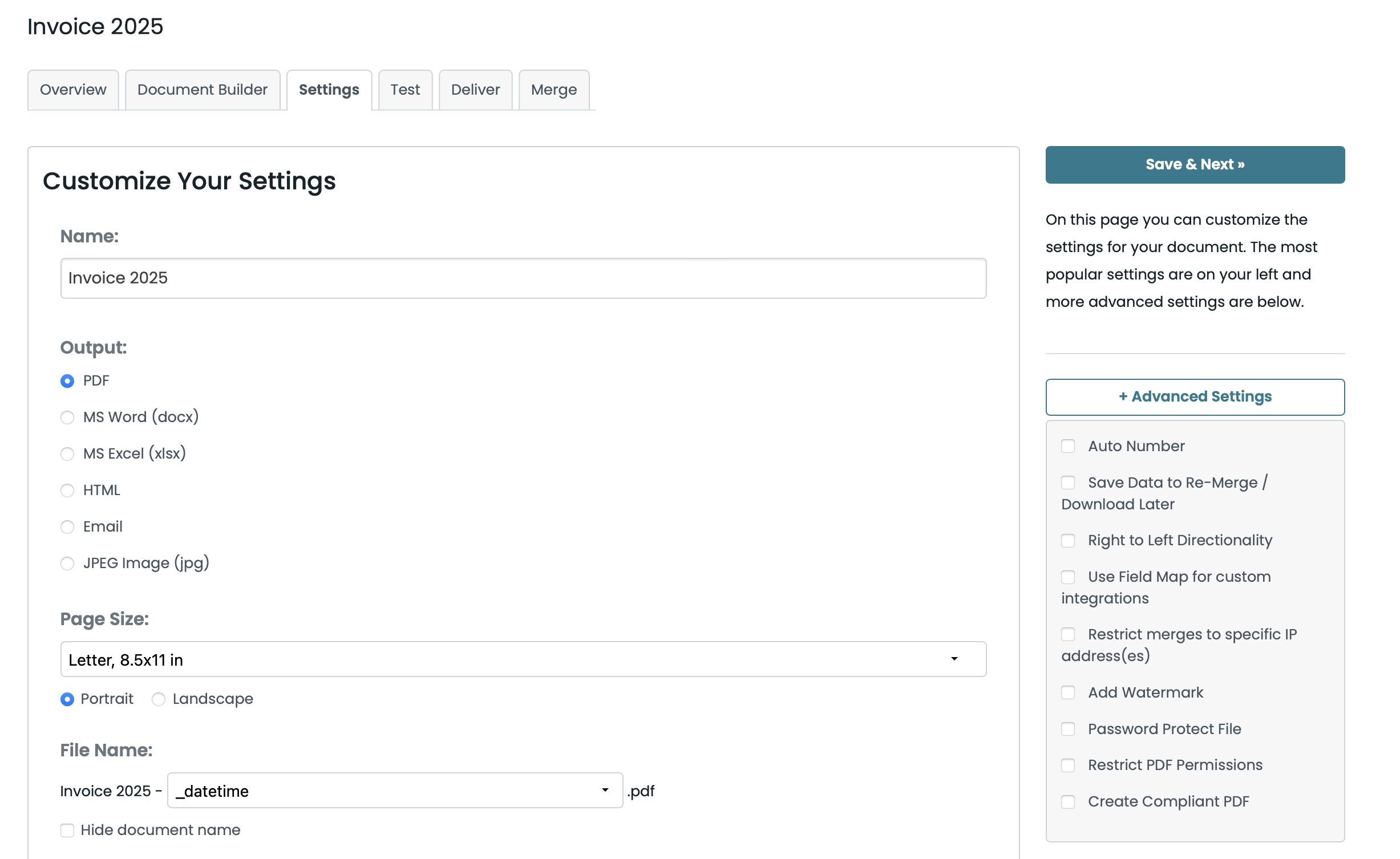Enable the Auto Number checkbox
This screenshot has height=859, width=1400.
(1068, 446)
